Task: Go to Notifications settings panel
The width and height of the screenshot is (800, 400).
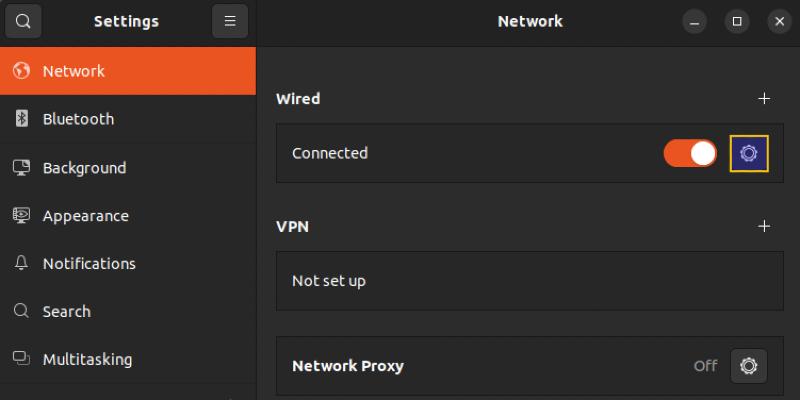Action: click(x=89, y=263)
